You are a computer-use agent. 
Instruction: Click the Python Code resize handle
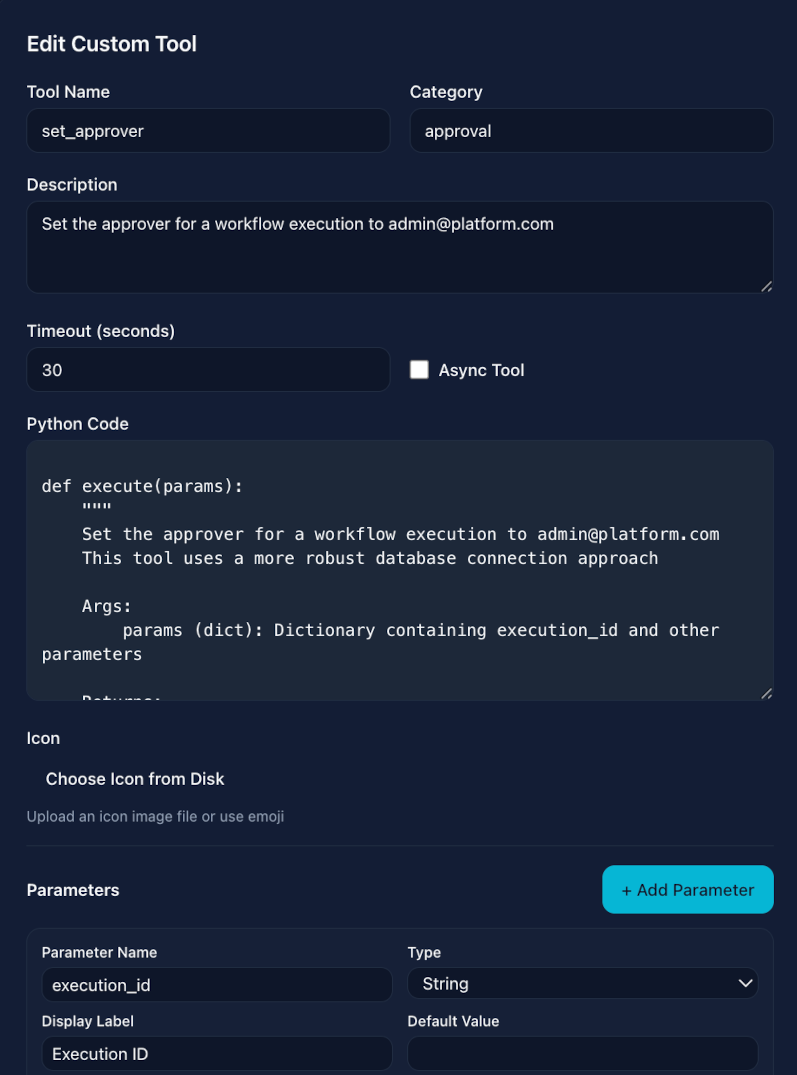click(x=768, y=692)
